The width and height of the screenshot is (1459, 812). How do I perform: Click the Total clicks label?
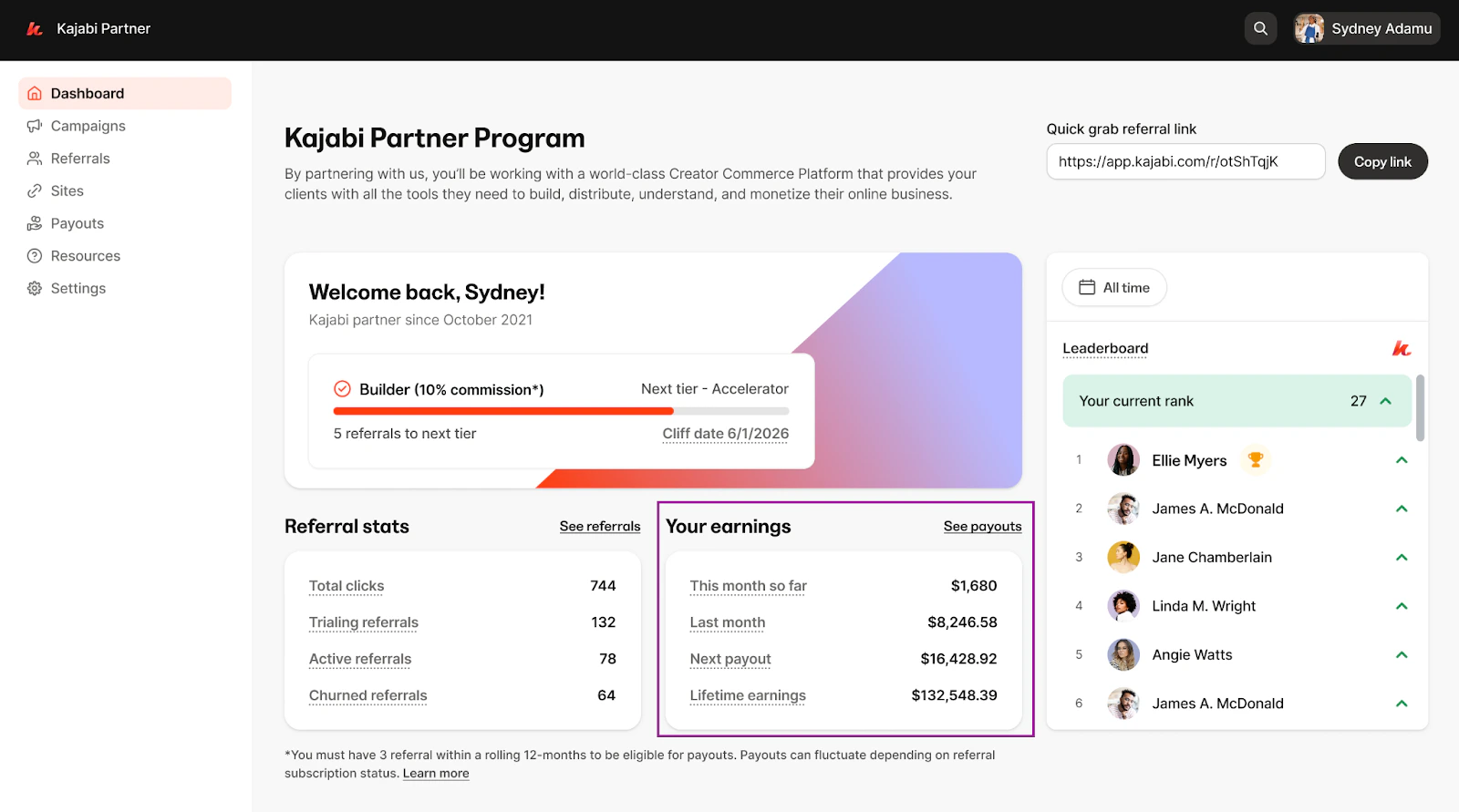click(x=347, y=586)
